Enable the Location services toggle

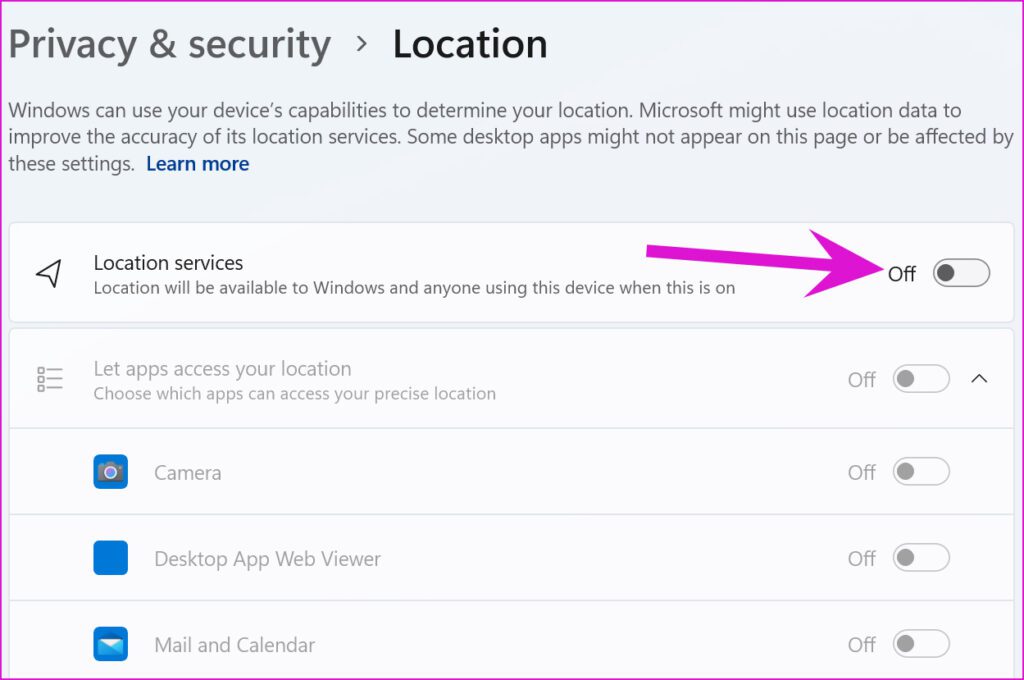(959, 272)
